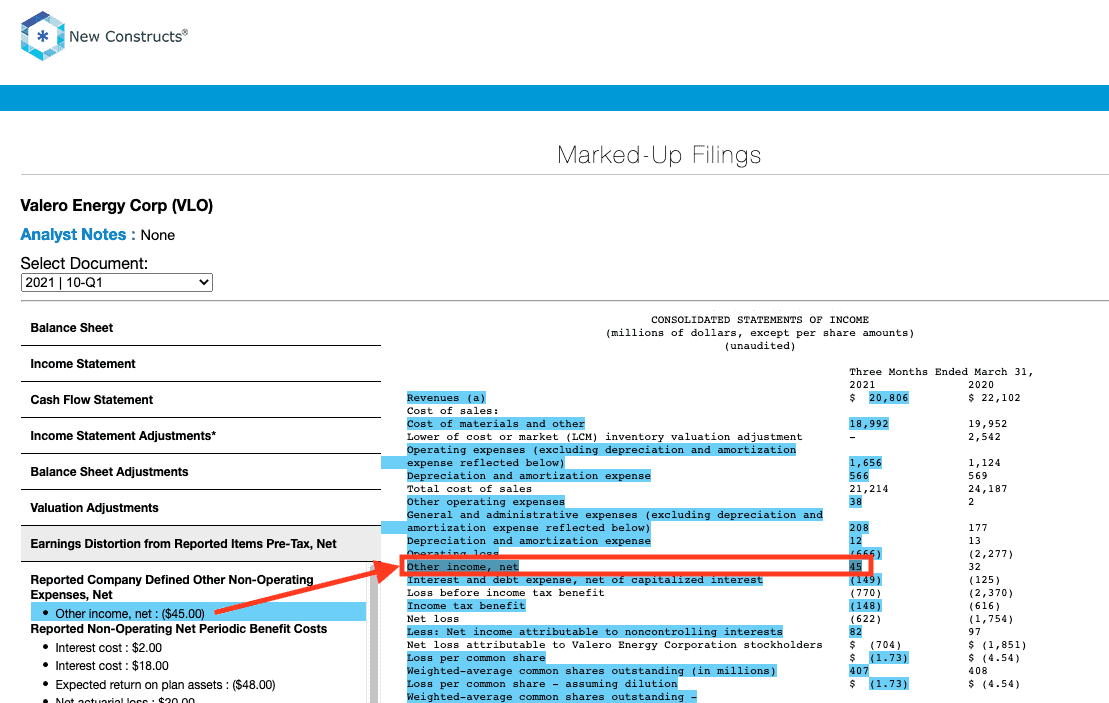The height and width of the screenshot is (703, 1109).
Task: Open the Select Document dropdown
Action: [117, 282]
